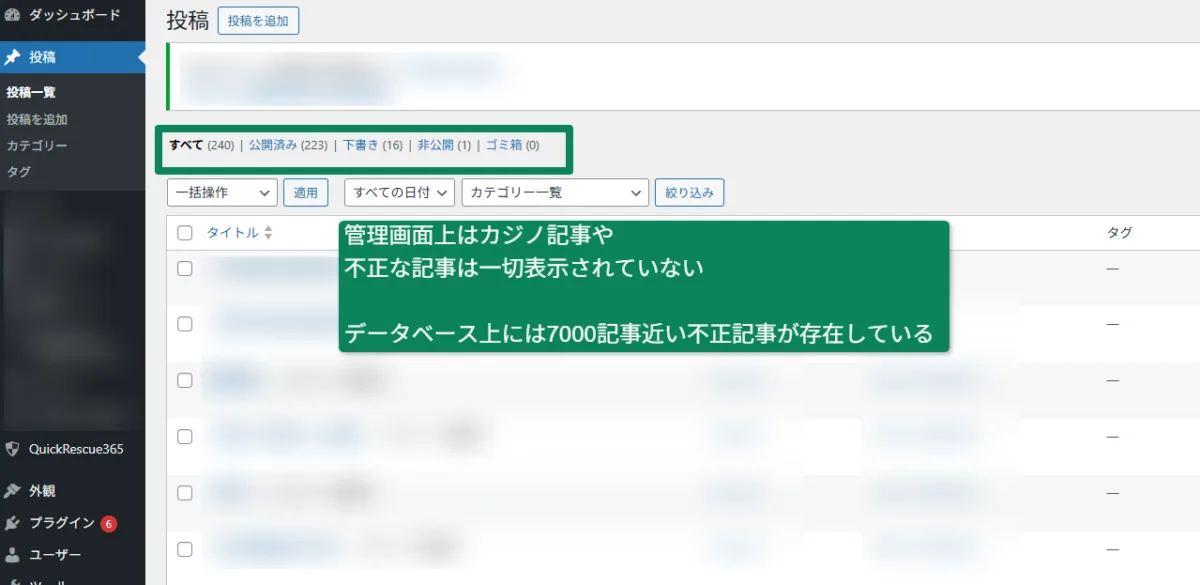
Task: Open the カテゴリー一覧 category dropdown
Action: coord(555,193)
